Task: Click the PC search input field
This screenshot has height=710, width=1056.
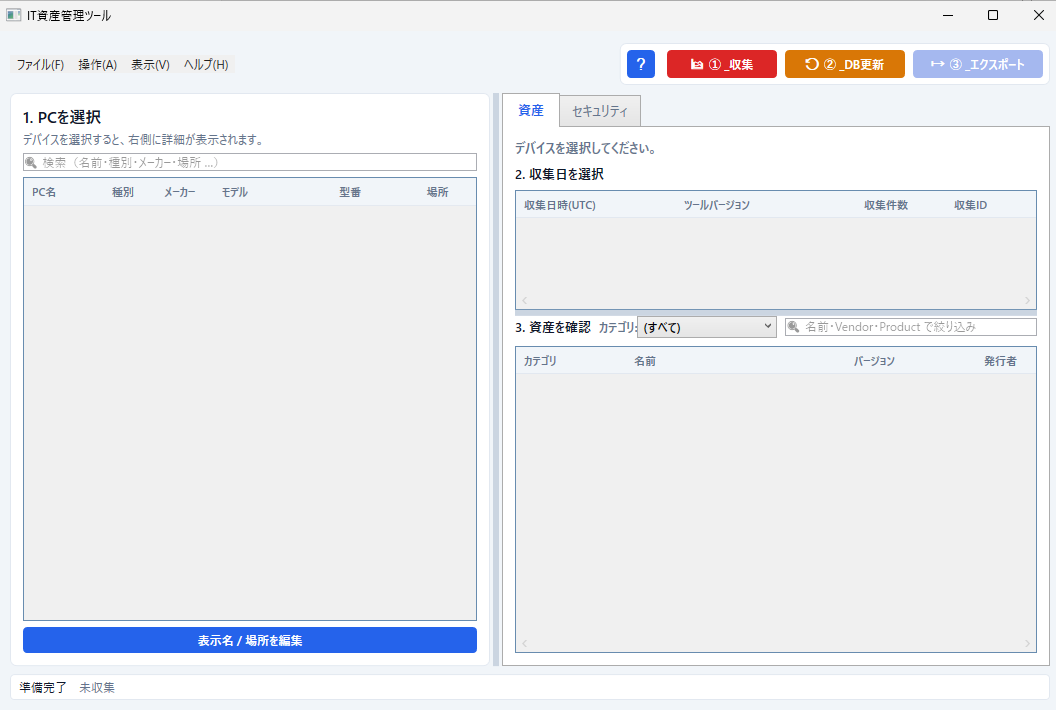Action: [x=250, y=162]
